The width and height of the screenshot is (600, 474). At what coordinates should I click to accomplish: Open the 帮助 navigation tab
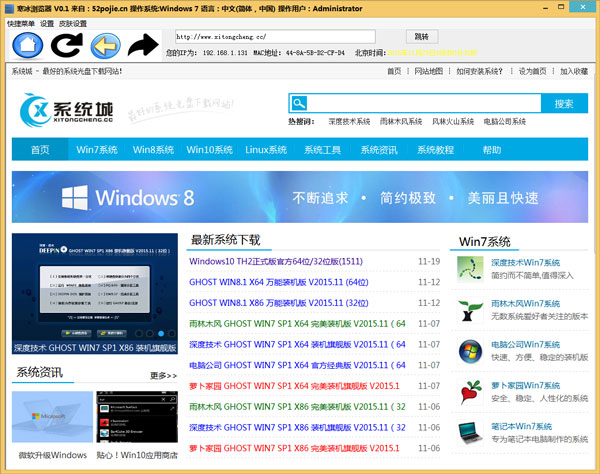[492, 150]
